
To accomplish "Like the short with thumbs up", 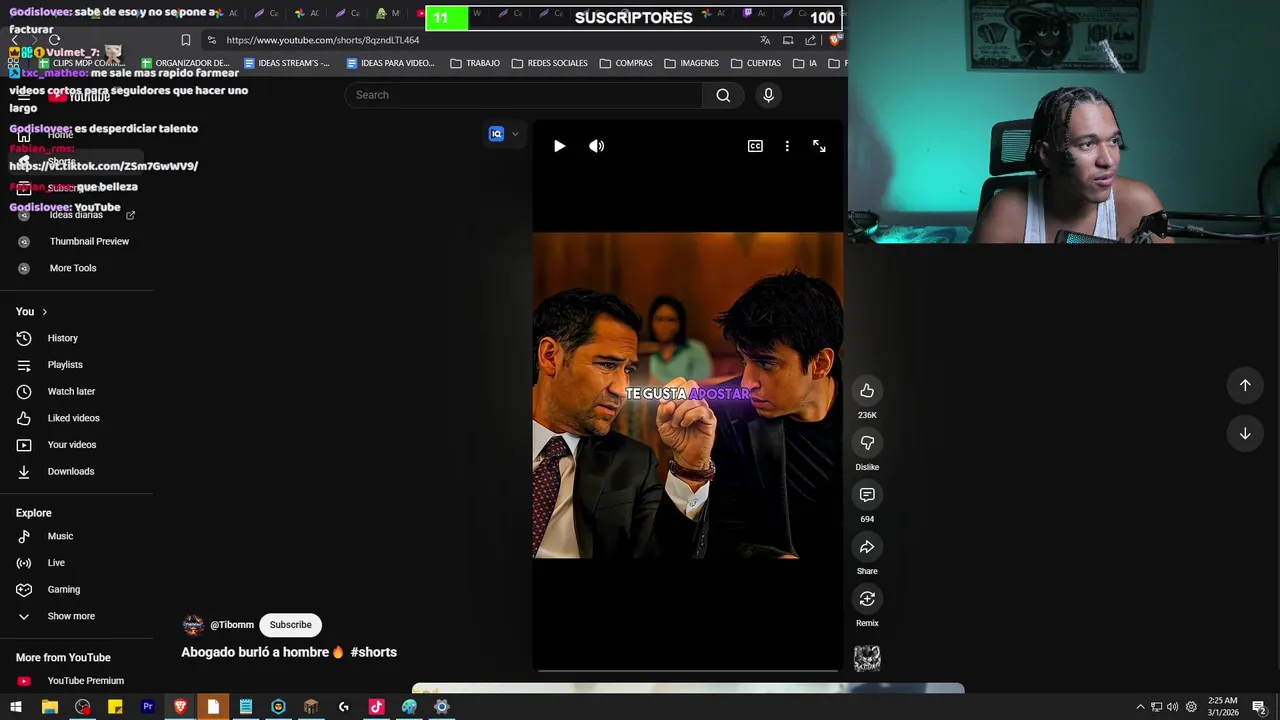I will click(x=867, y=391).
